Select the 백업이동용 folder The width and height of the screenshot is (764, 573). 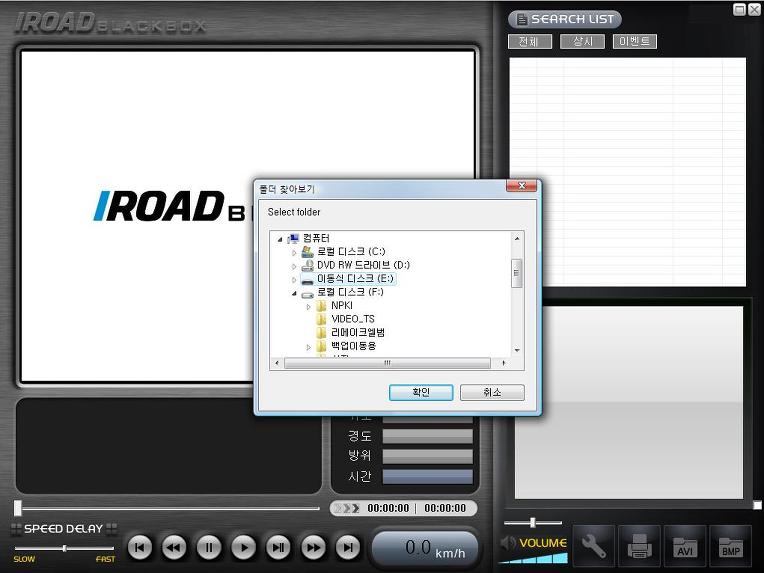click(354, 346)
